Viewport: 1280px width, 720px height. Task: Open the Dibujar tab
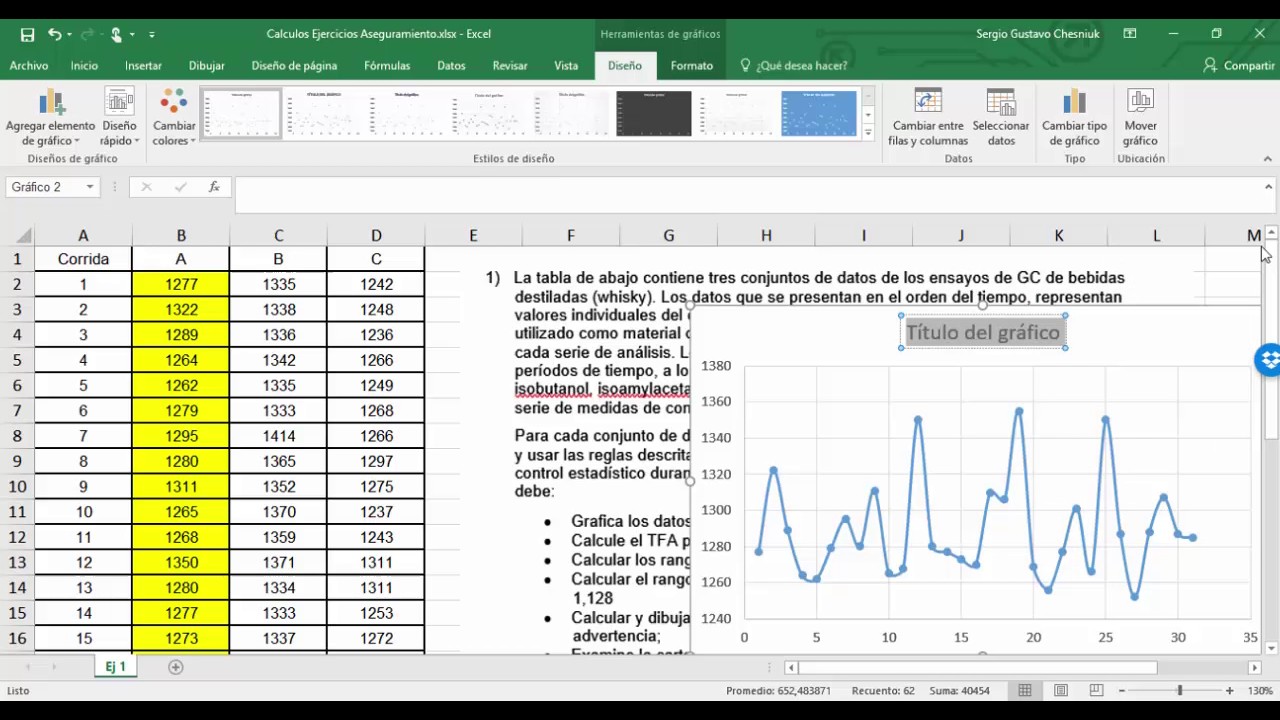click(206, 65)
